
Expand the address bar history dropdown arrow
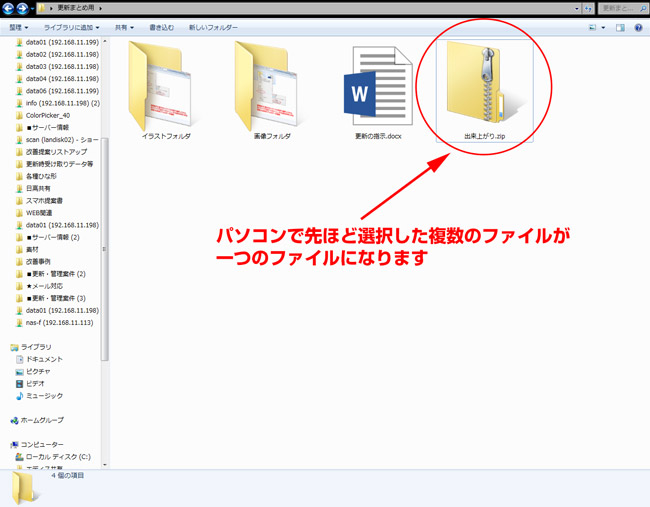[x=577, y=8]
